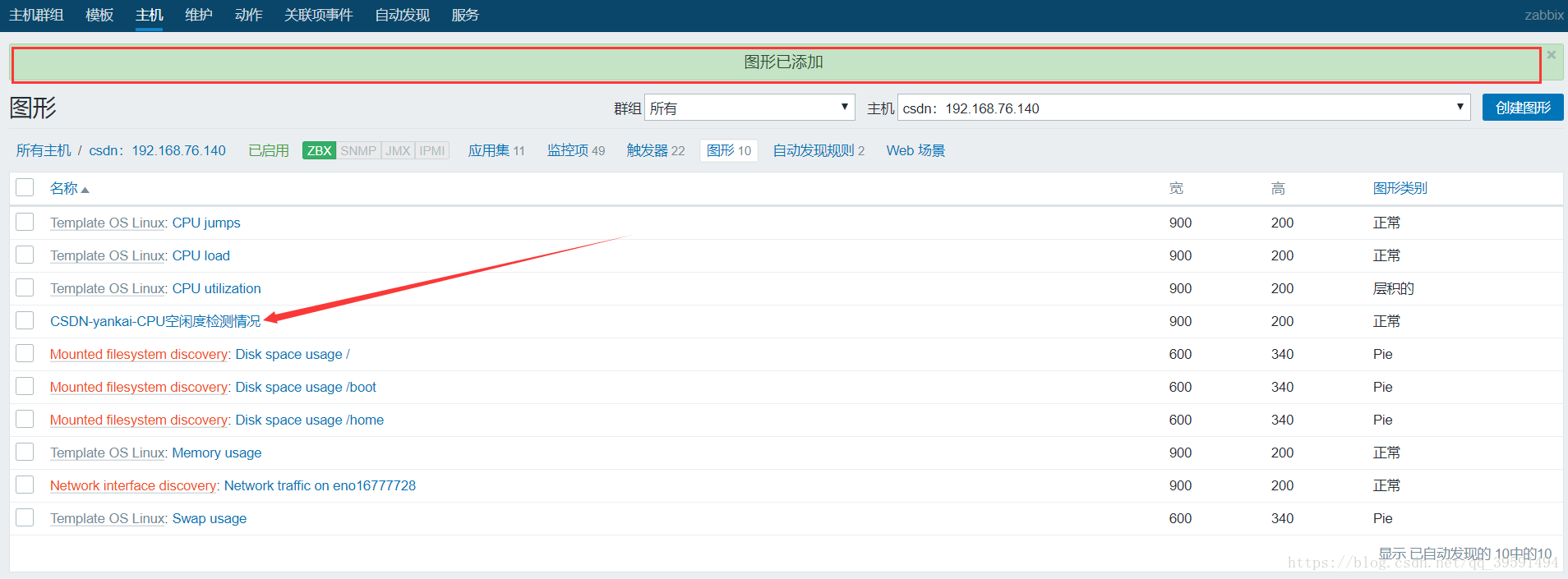Open the 触发器 22 tab
Image resolution: width=1568 pixels, height=579 pixels.
pyautogui.click(x=656, y=150)
